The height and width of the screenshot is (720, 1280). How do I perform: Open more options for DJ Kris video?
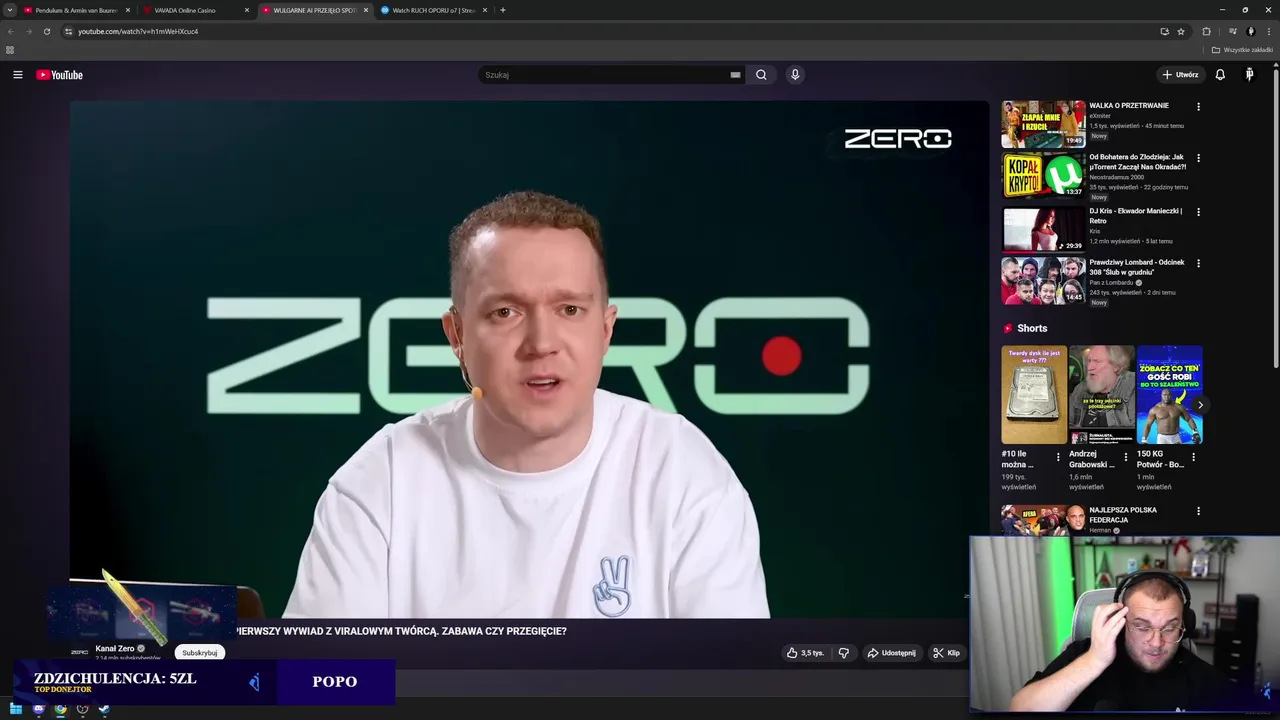[x=1198, y=212]
